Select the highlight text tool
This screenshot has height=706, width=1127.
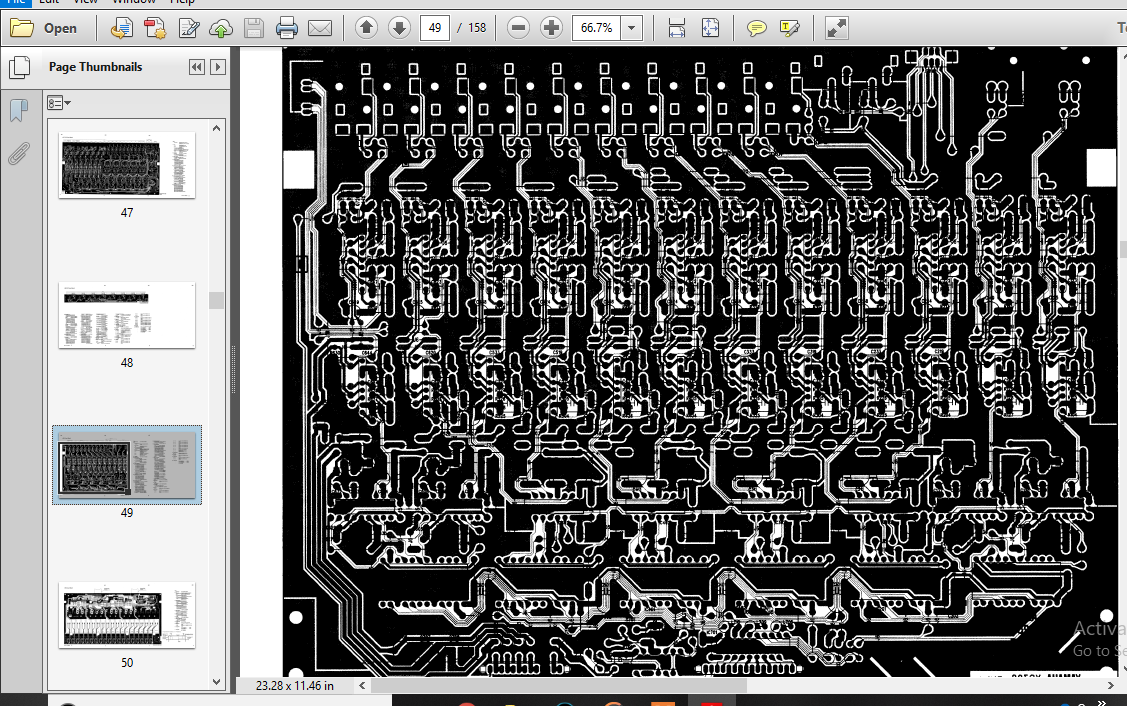coord(789,28)
